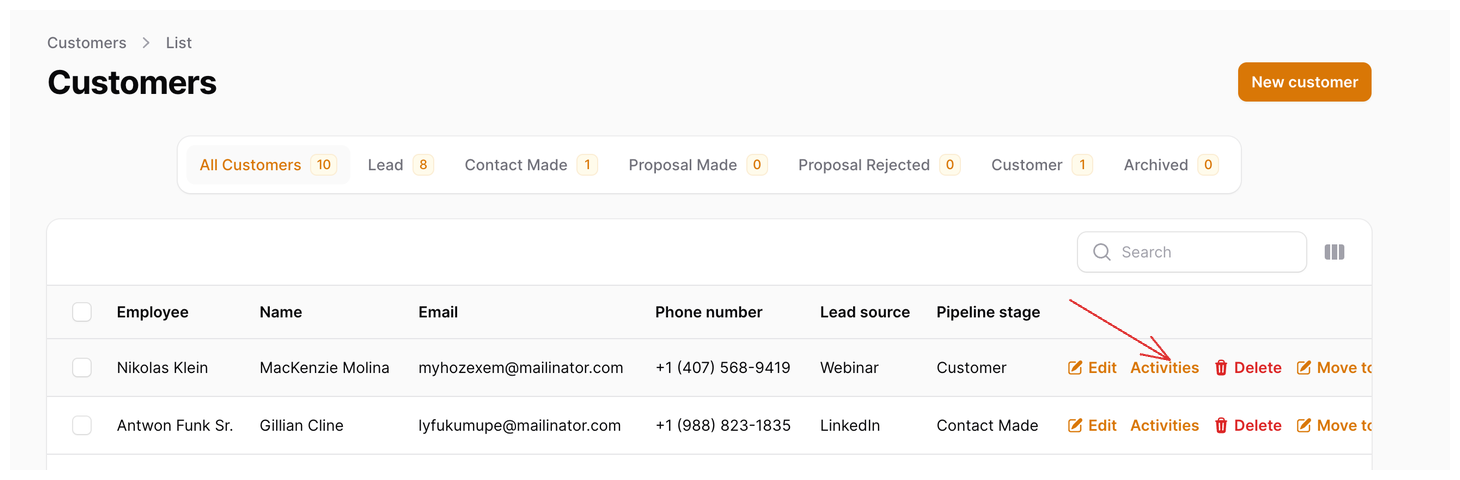Click Delete trash icon for MacKenzie Molina
This screenshot has width=1460, height=480.
[1221, 368]
